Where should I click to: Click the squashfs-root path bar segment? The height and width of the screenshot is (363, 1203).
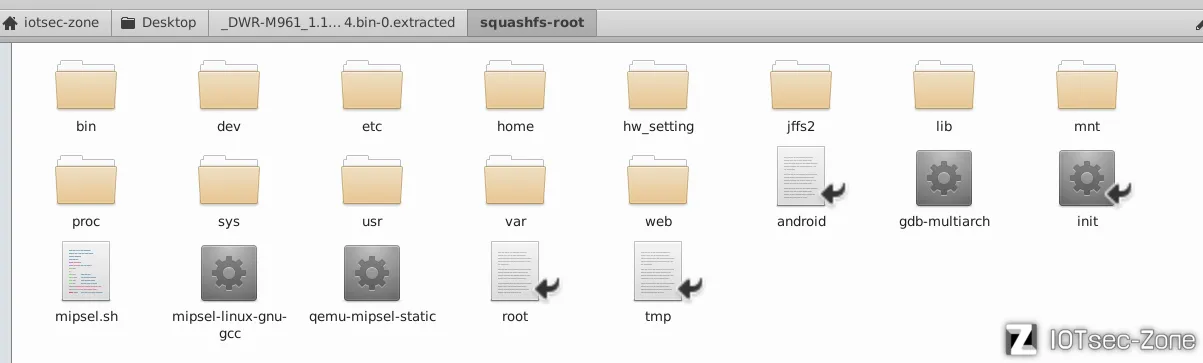tap(533, 22)
